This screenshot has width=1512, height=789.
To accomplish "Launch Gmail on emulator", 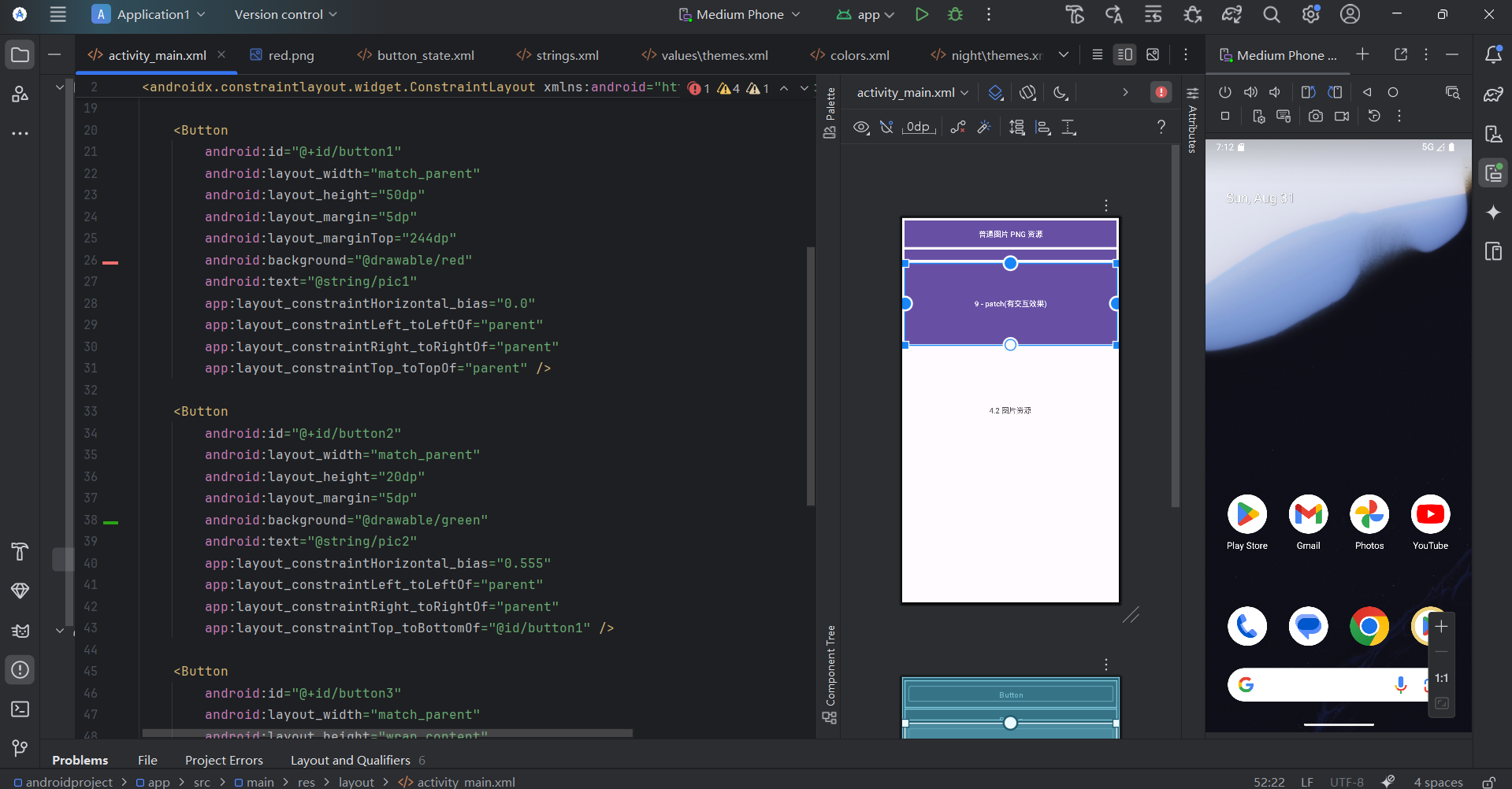I will (1308, 522).
